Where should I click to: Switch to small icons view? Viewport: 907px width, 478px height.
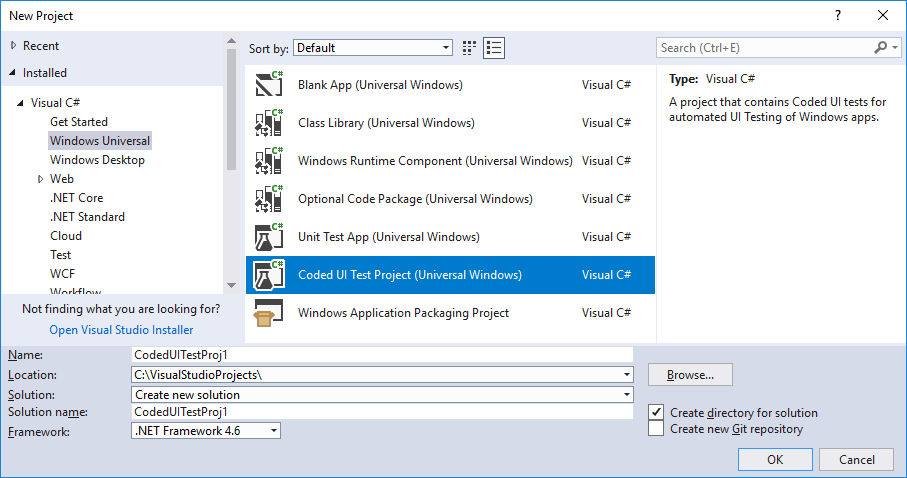469,48
